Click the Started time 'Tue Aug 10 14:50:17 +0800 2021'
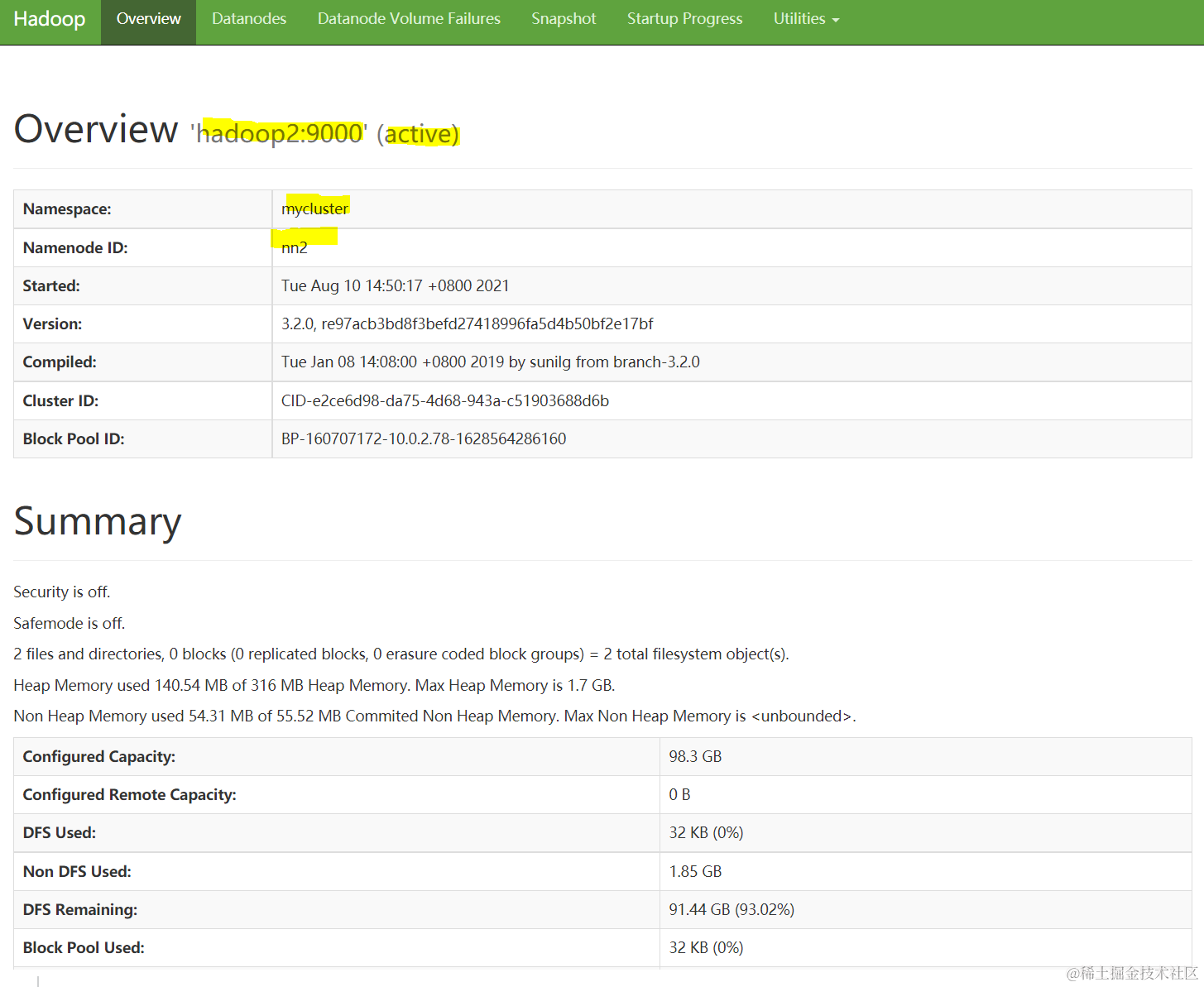 click(396, 285)
